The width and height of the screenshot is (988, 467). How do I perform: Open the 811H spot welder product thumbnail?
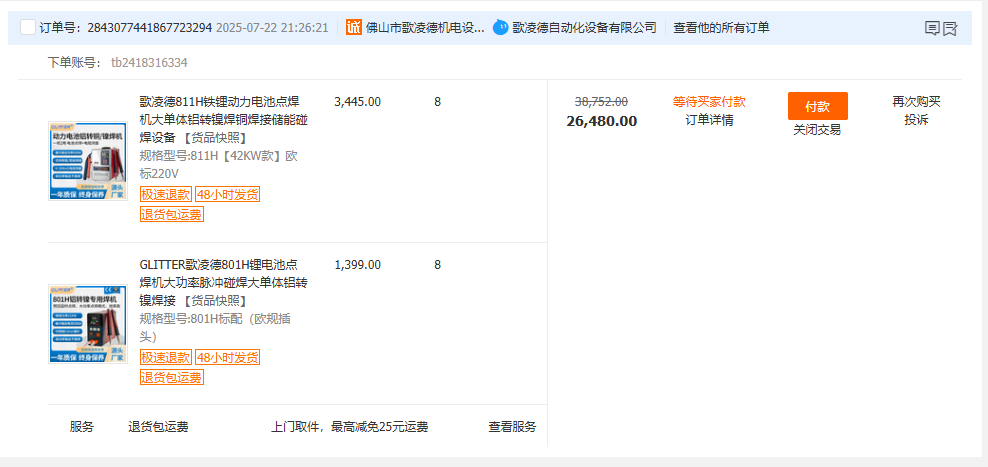(x=88, y=161)
